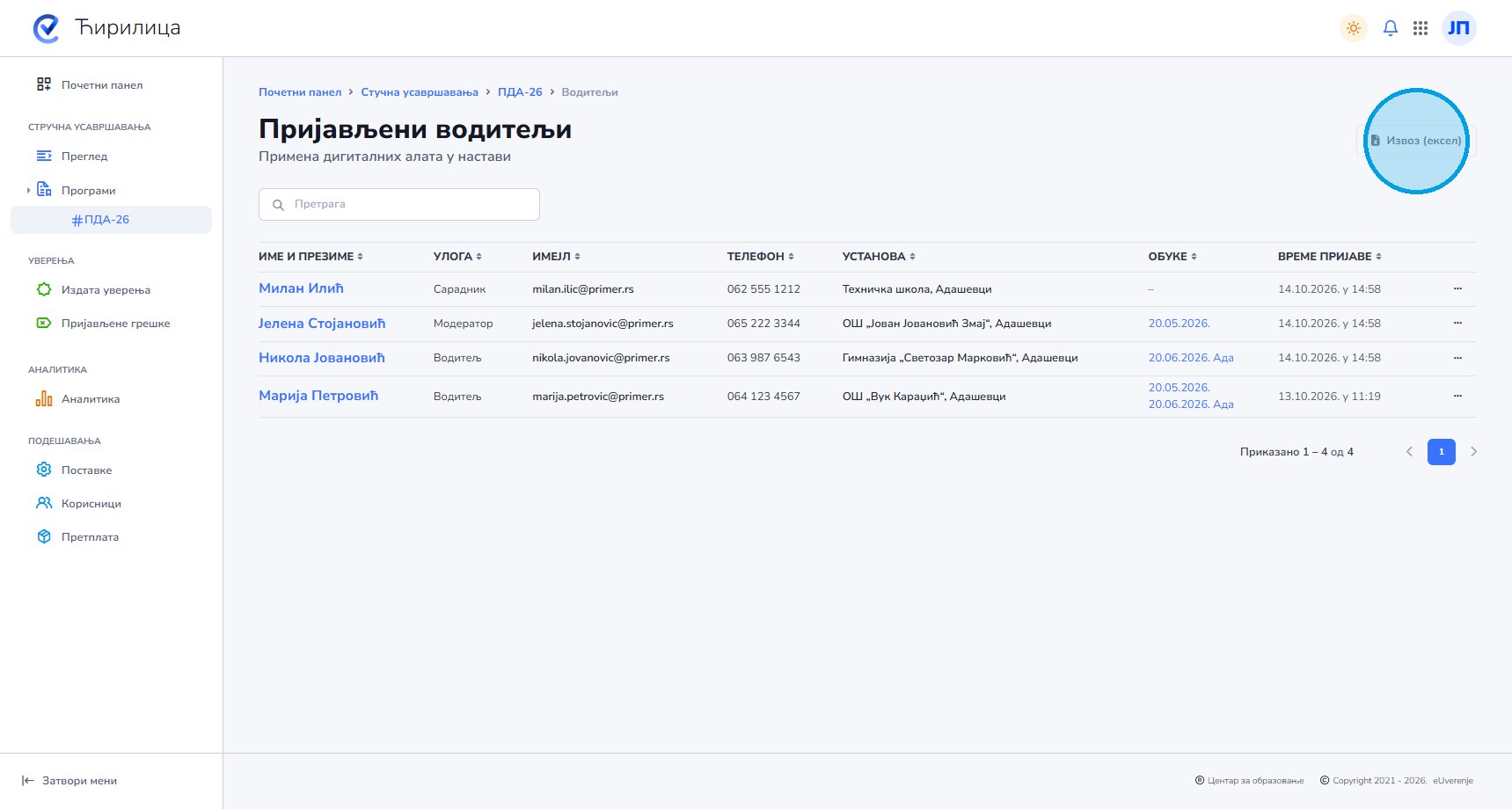Open the ЈП user avatar menu

pos(1458,28)
